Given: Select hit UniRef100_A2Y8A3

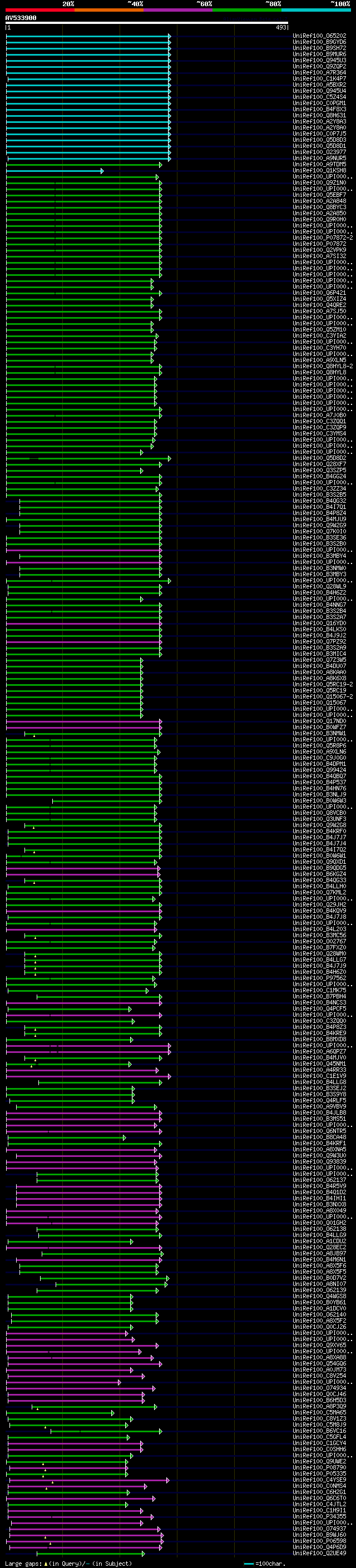Looking at the screenshot, I should (319, 121).
